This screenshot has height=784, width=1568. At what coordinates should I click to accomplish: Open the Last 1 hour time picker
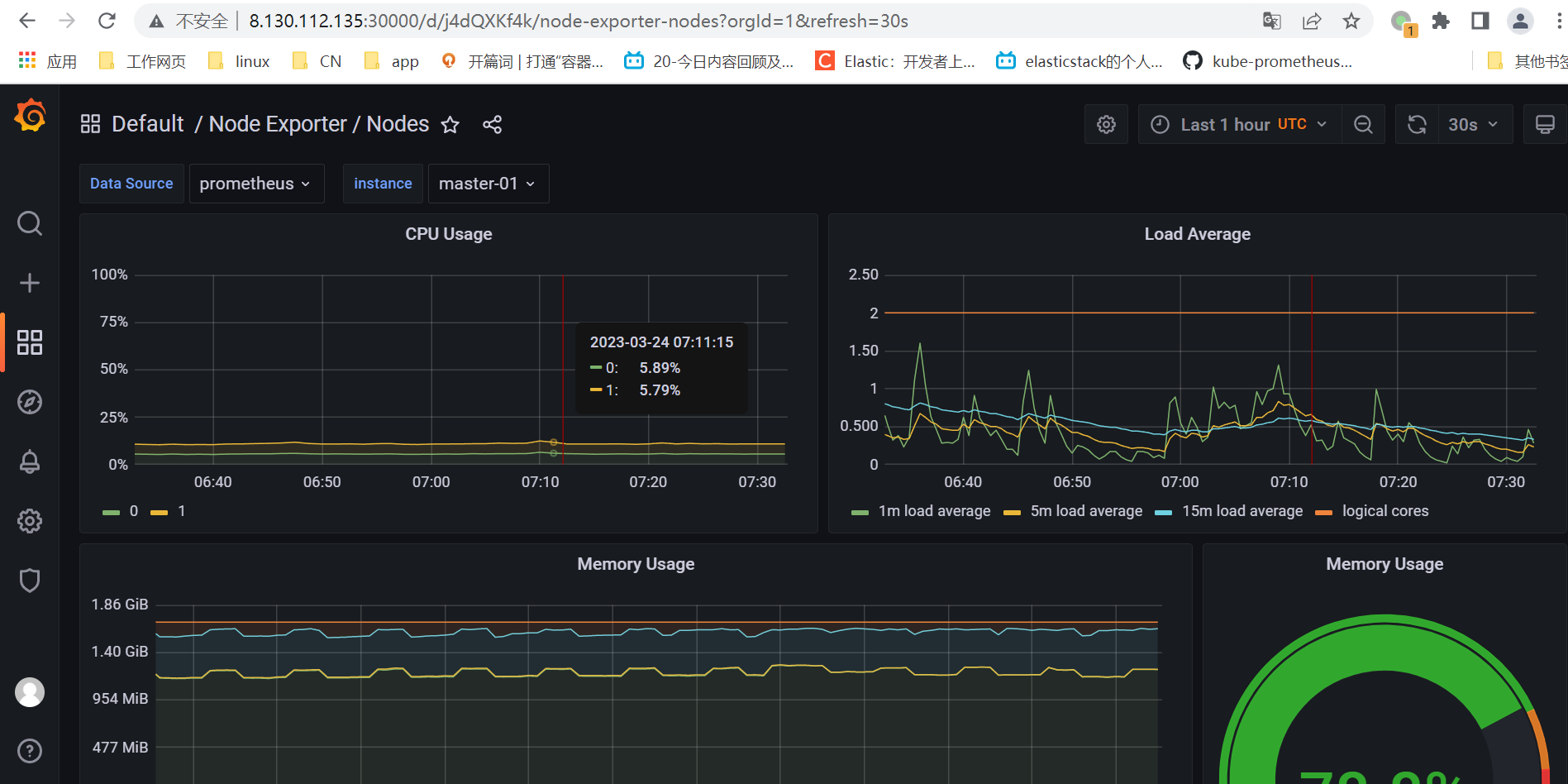pos(1239,124)
